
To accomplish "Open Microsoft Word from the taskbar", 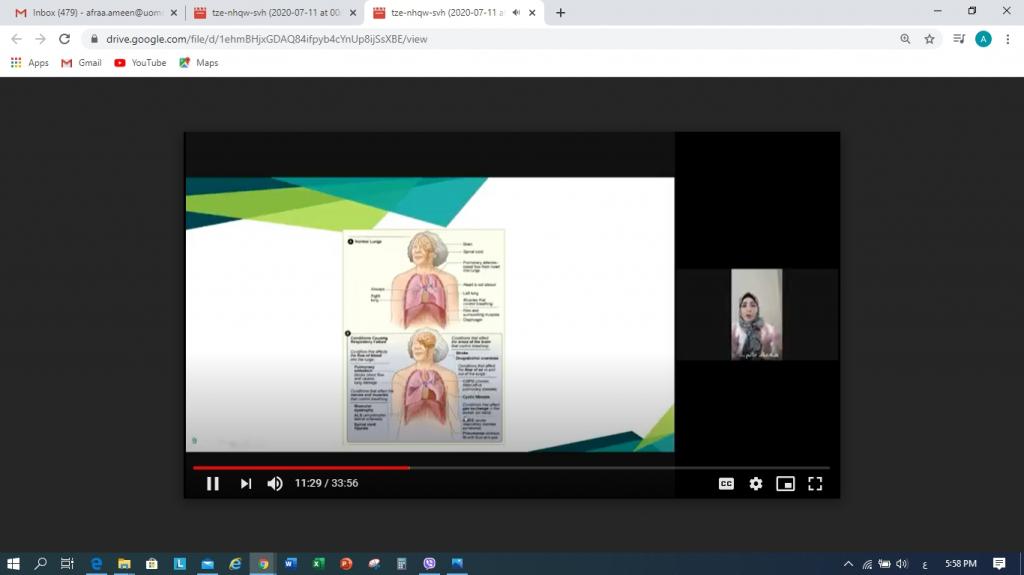I will coord(290,564).
